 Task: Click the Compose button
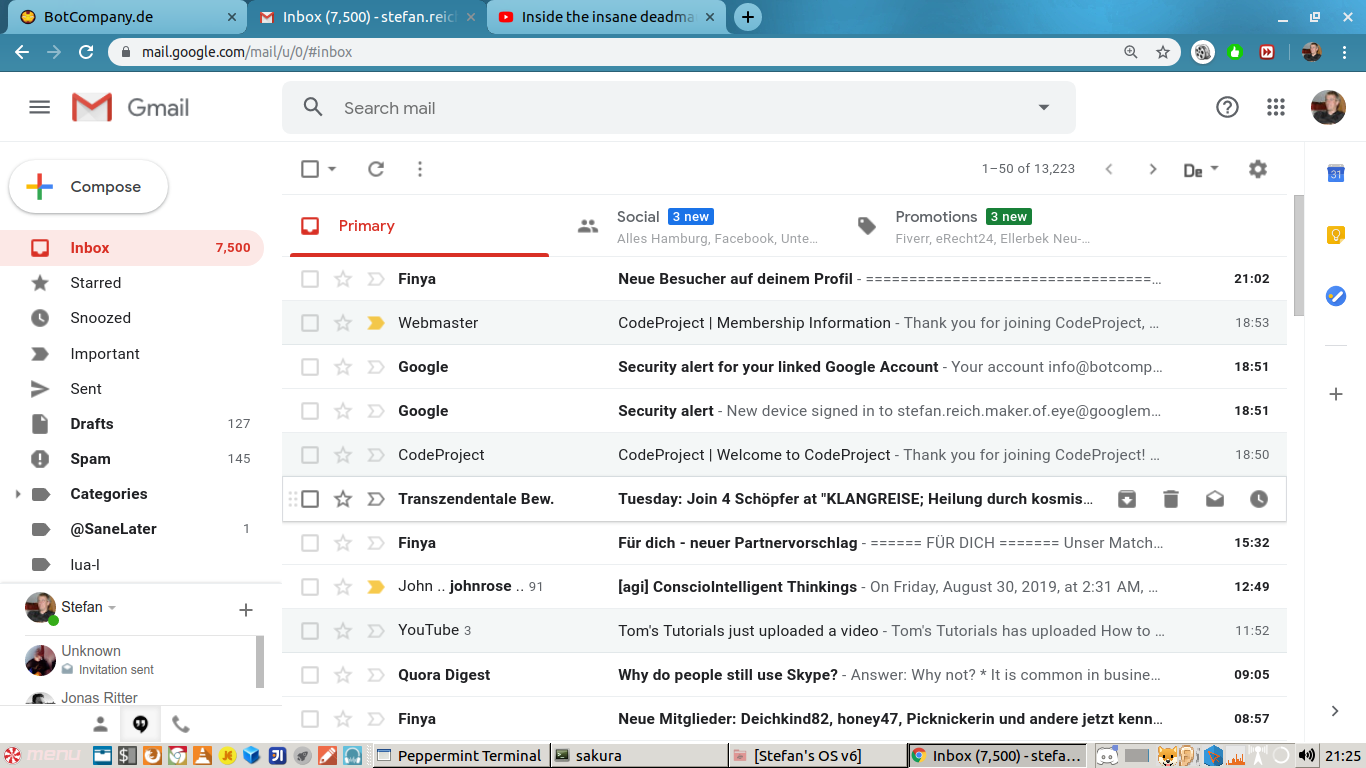coord(89,187)
